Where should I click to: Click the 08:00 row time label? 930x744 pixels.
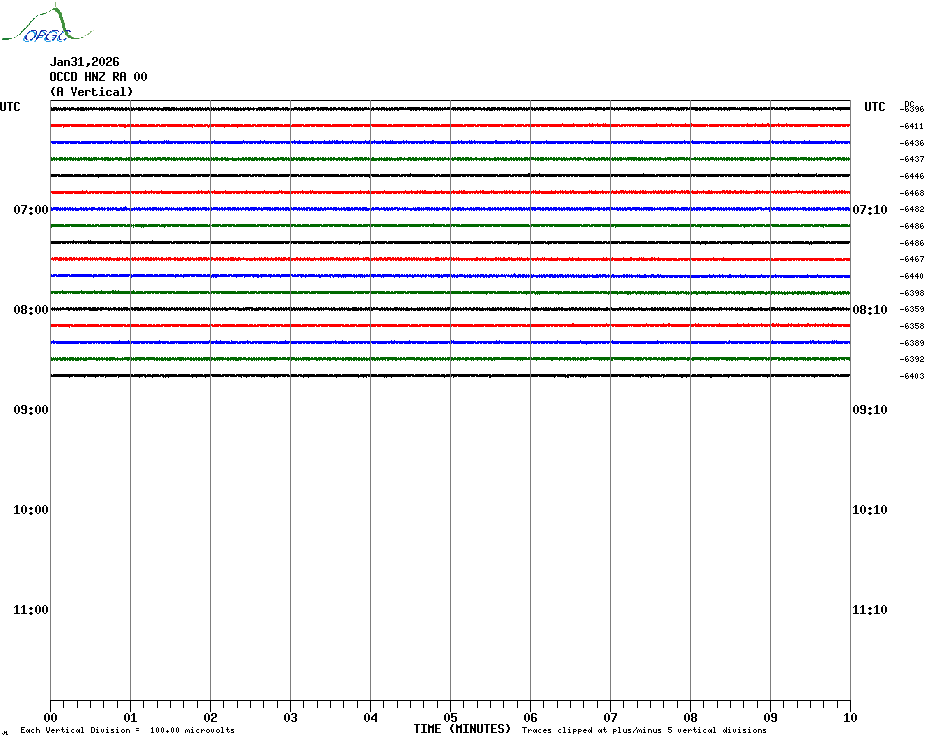(x=31, y=310)
